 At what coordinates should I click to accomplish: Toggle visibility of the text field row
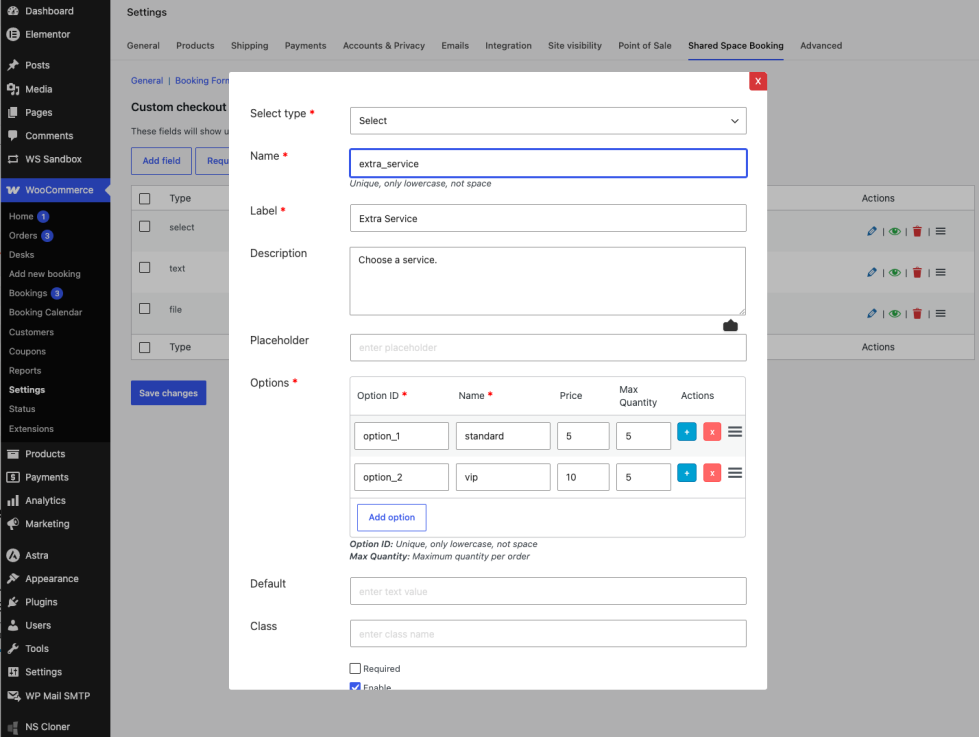895,272
